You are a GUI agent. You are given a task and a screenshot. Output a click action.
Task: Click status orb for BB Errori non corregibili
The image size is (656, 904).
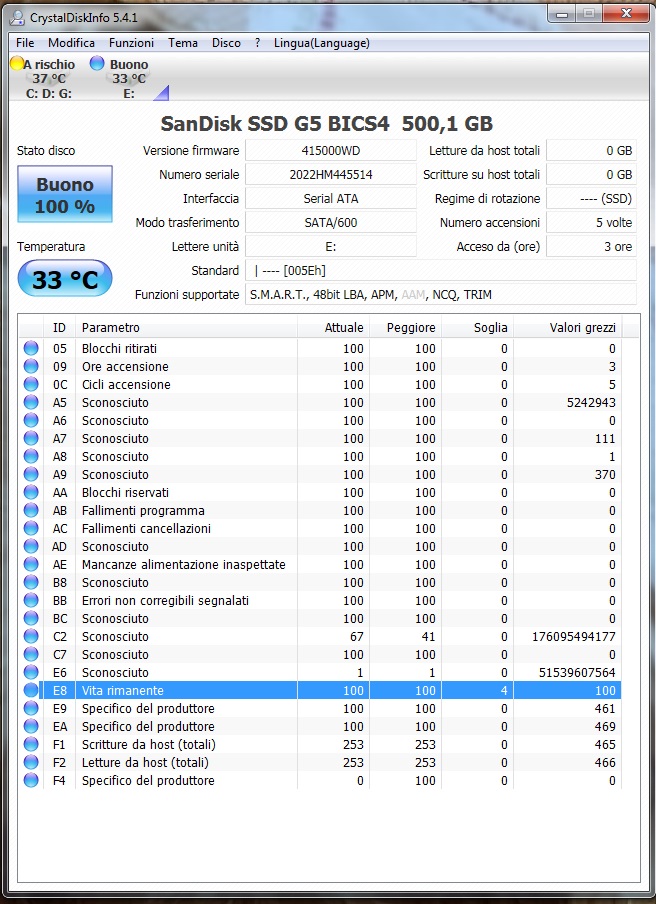[31, 600]
